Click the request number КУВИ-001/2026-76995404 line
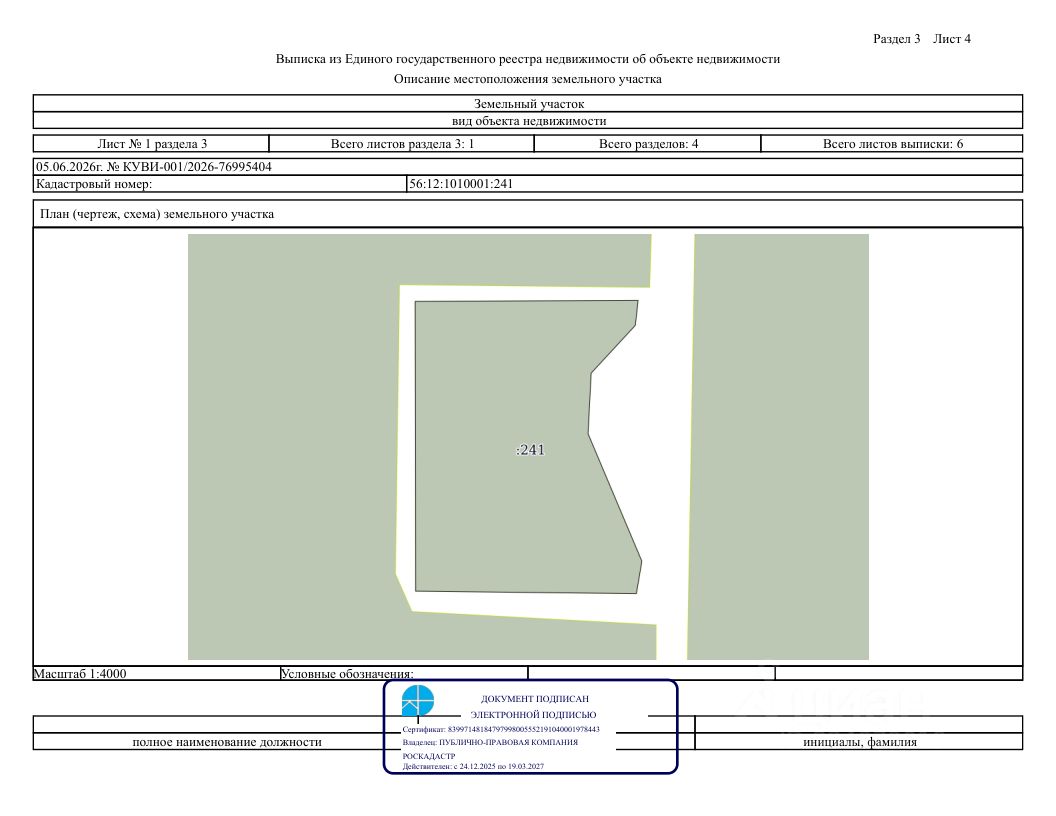1056x816 pixels. pyautogui.click(x=154, y=167)
